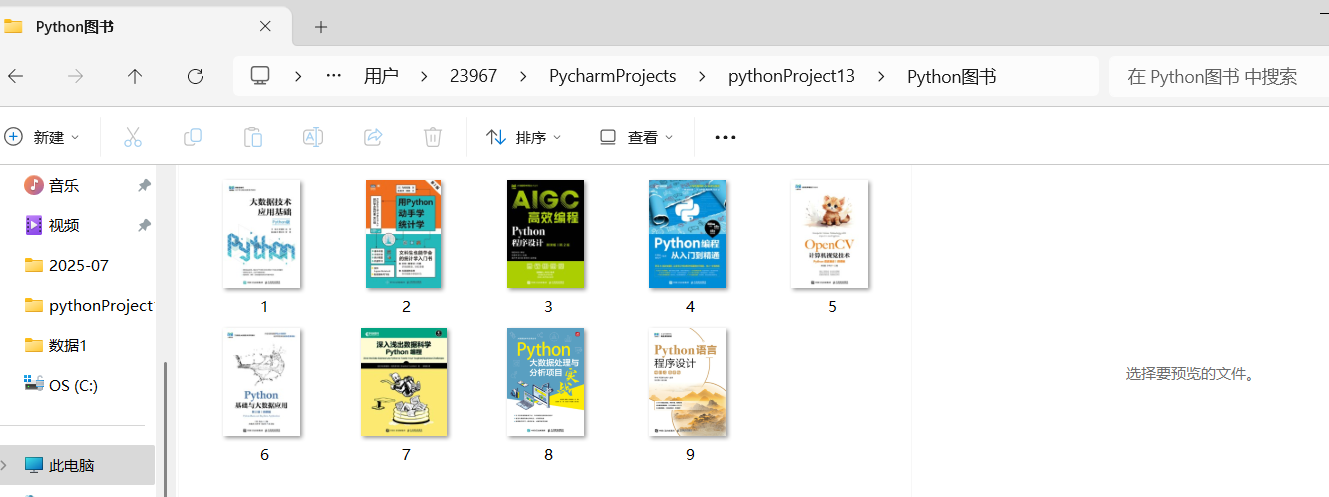1329x497 pixels.
Task: Expand chevron after pythonProject13 in path
Action: (x=881, y=76)
